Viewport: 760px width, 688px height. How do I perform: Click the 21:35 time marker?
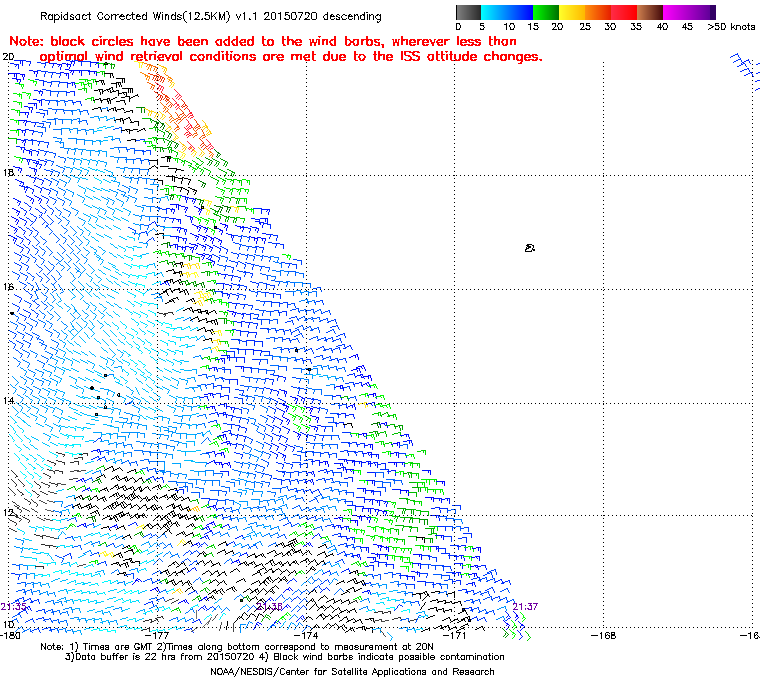point(13,607)
